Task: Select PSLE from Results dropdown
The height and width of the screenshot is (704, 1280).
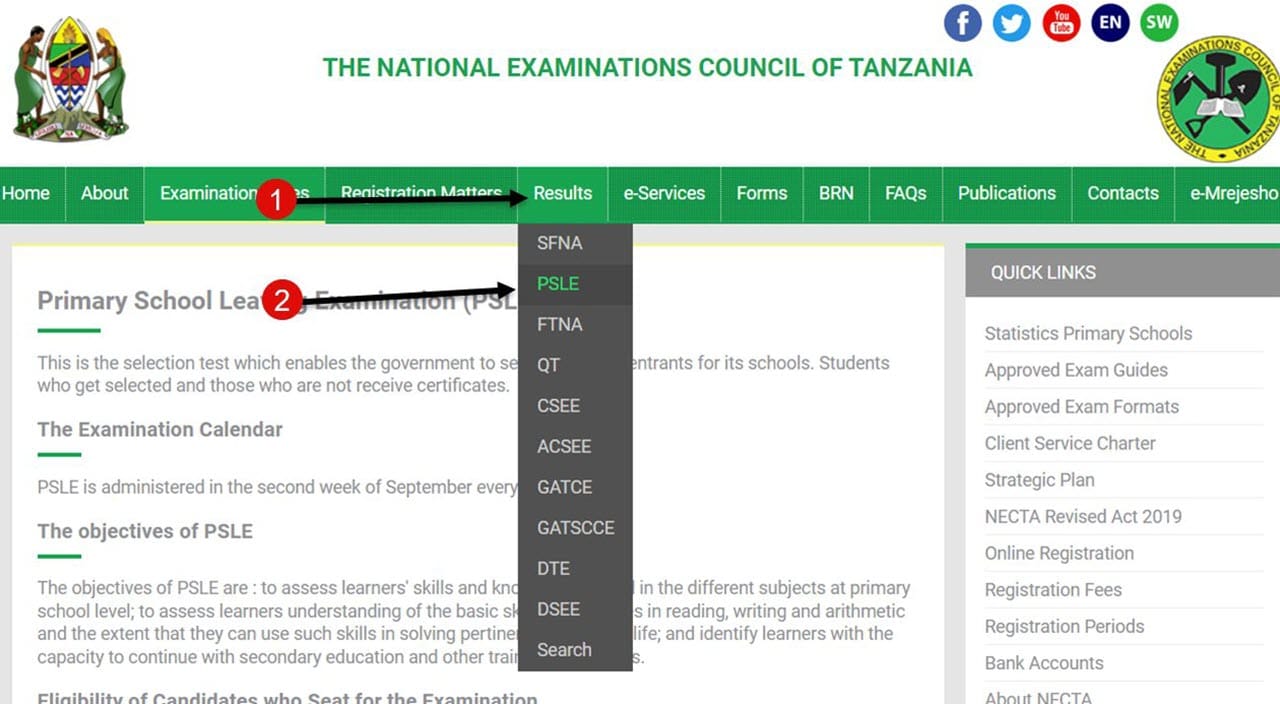Action: (x=558, y=284)
